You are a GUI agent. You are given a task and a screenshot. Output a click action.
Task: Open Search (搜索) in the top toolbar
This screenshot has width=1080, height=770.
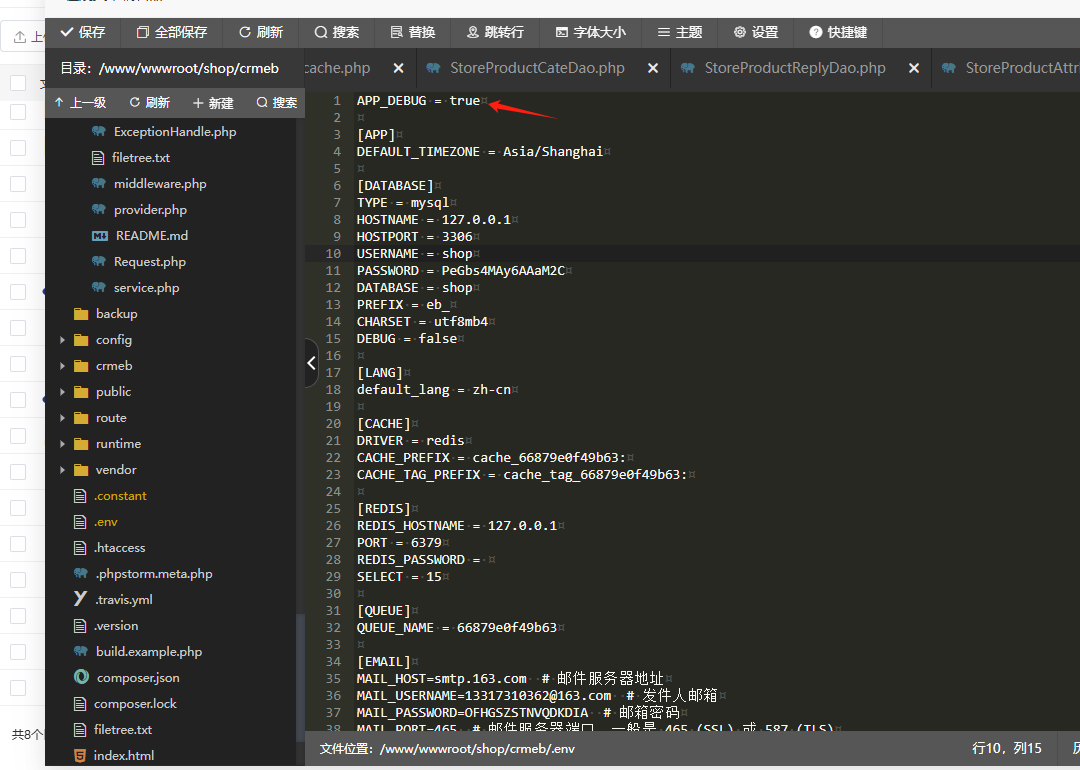tap(337, 32)
